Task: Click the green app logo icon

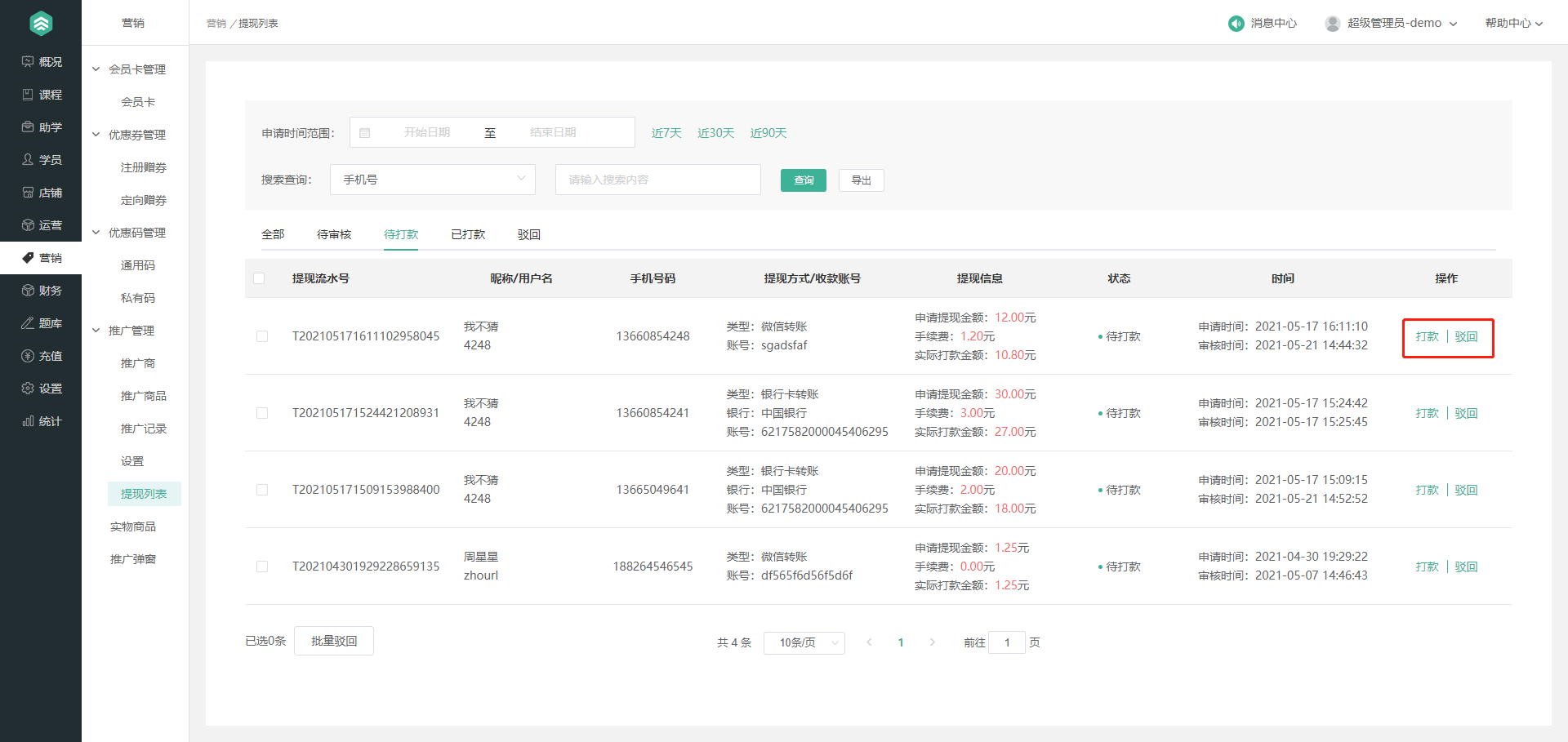Action: pos(41,24)
